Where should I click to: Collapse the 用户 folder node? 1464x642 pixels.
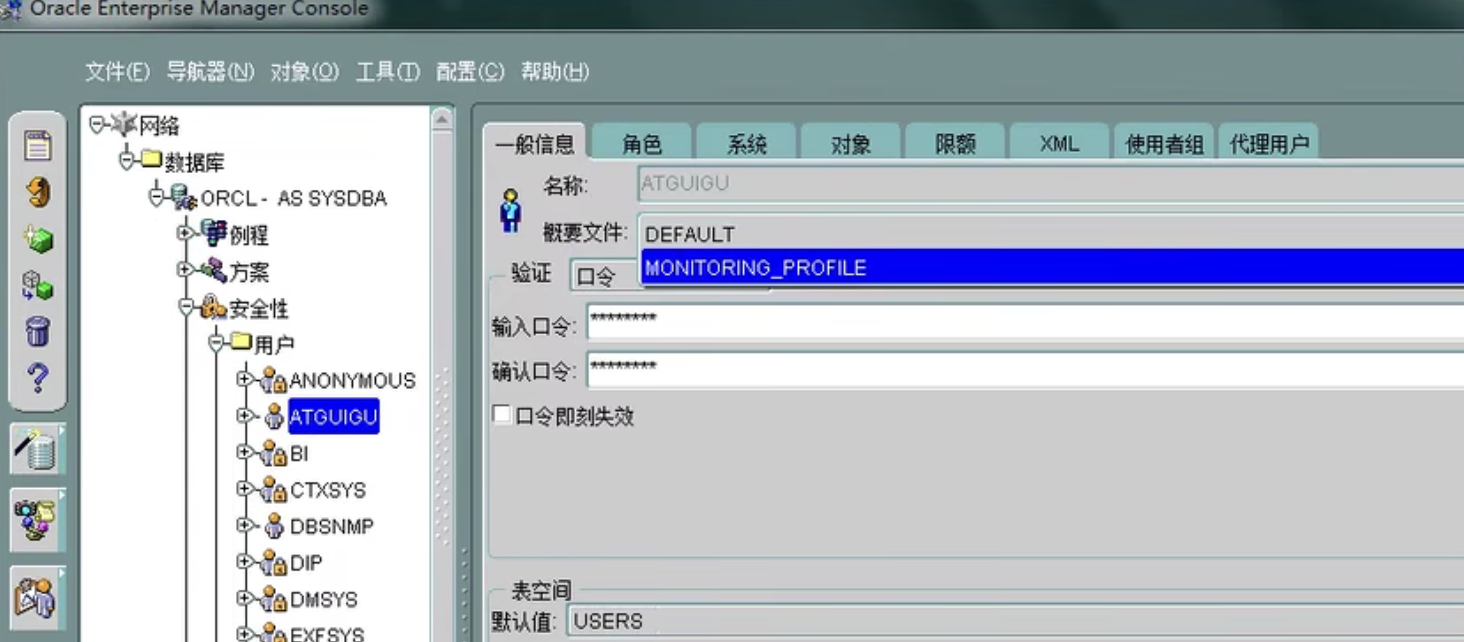pos(216,342)
